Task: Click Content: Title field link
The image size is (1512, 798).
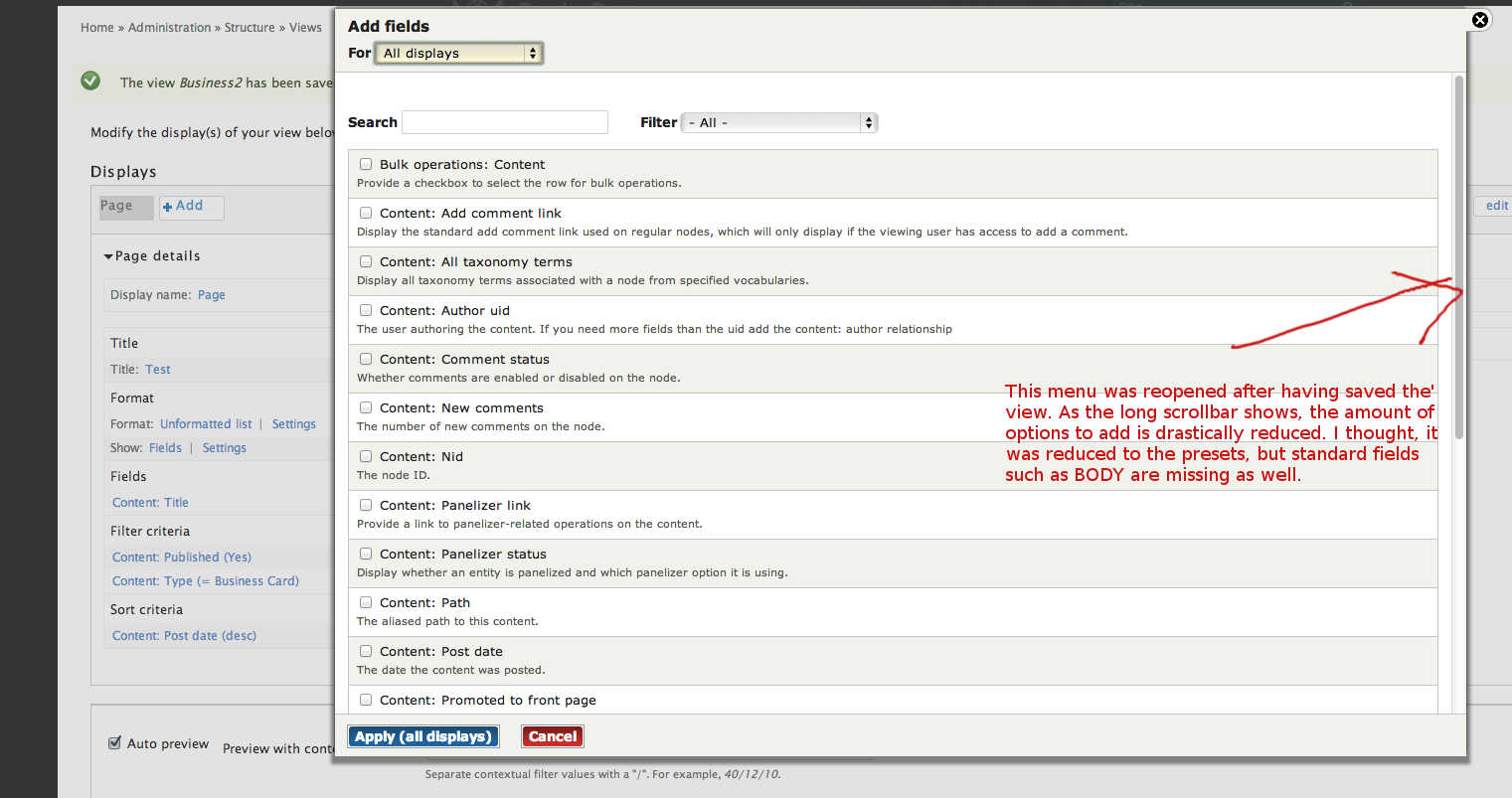Action: (150, 503)
